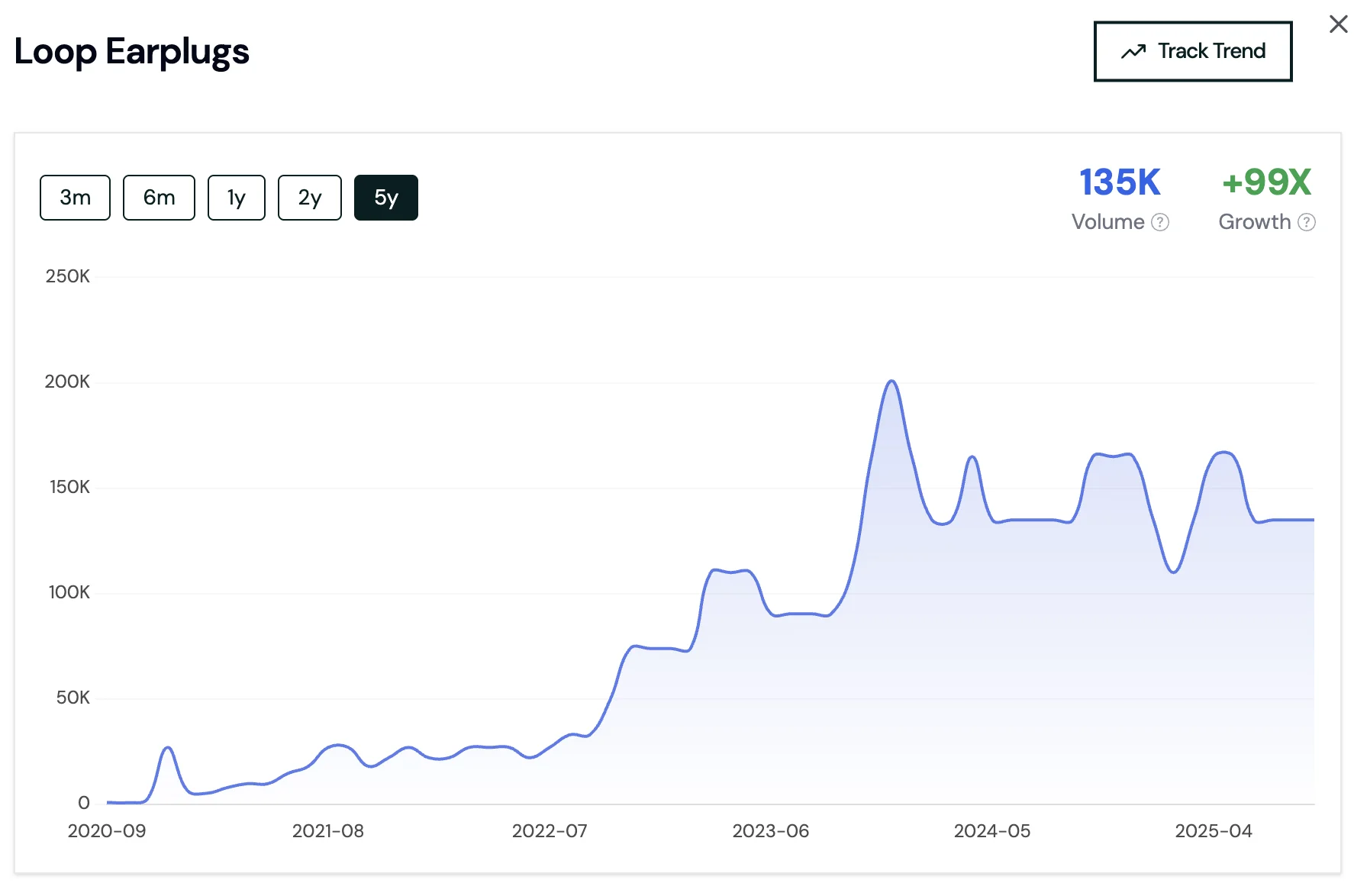The image size is (1354, 896).
Task: Click the 135K volume value
Action: pyautogui.click(x=1120, y=183)
